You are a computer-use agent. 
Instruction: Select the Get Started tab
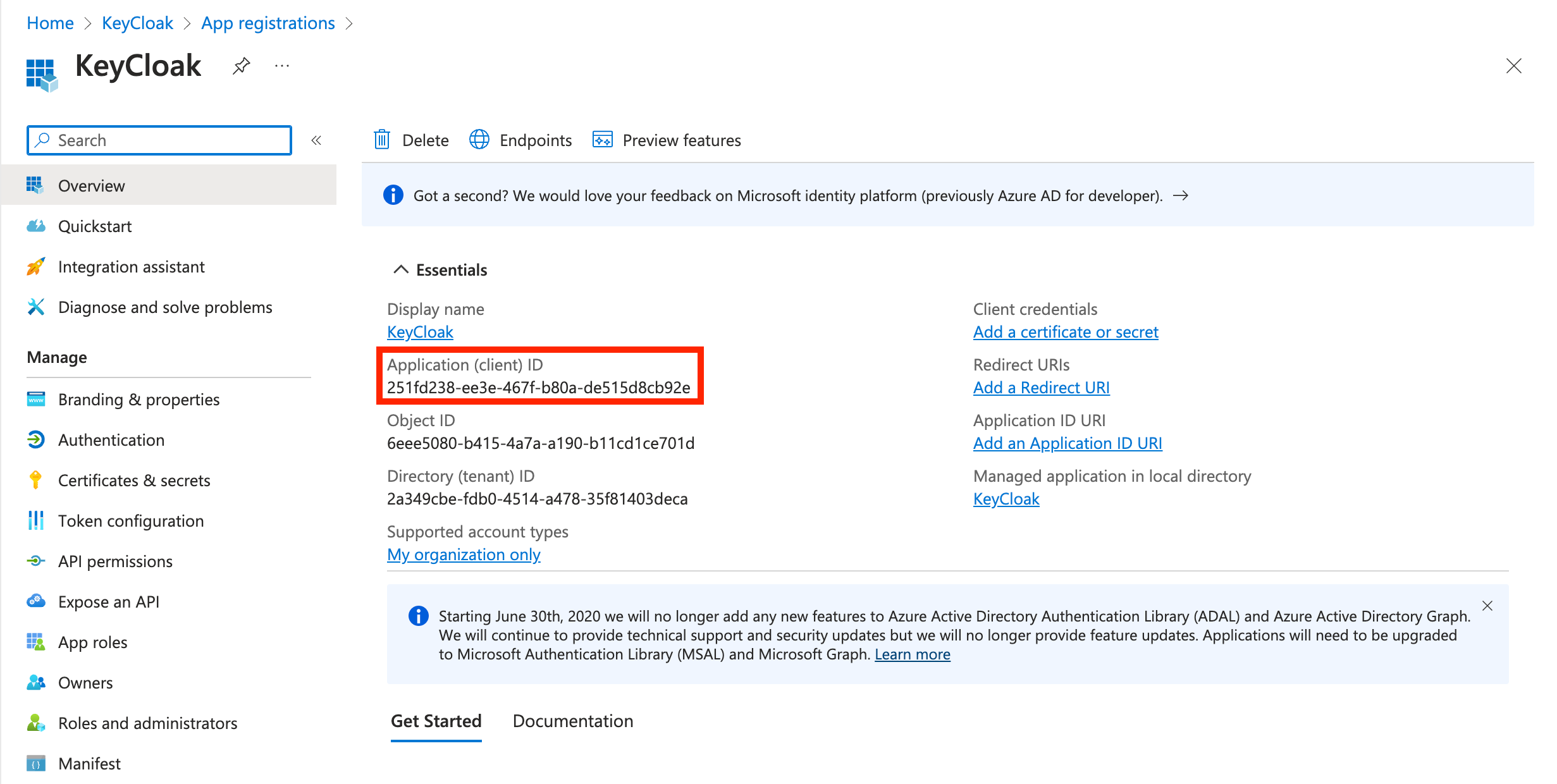[x=436, y=721]
